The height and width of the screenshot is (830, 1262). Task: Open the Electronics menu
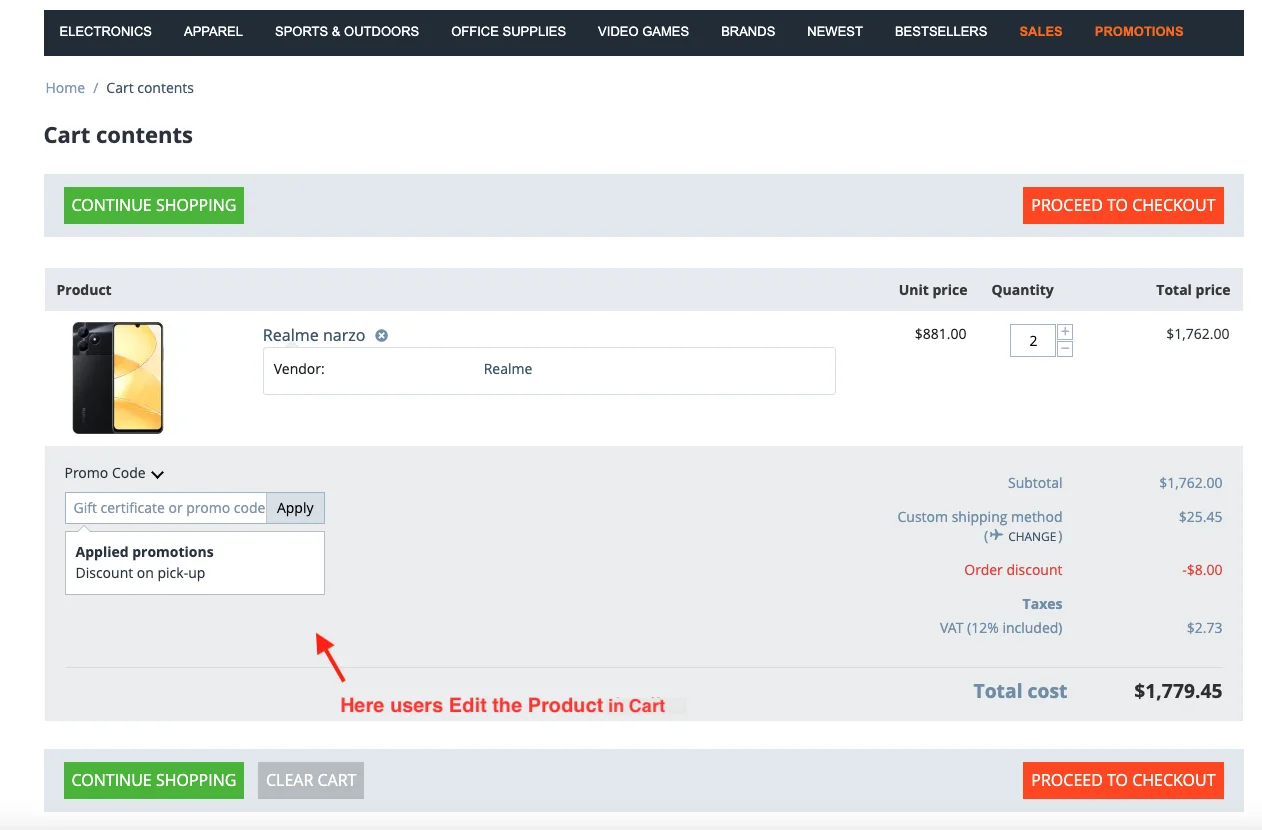105,31
